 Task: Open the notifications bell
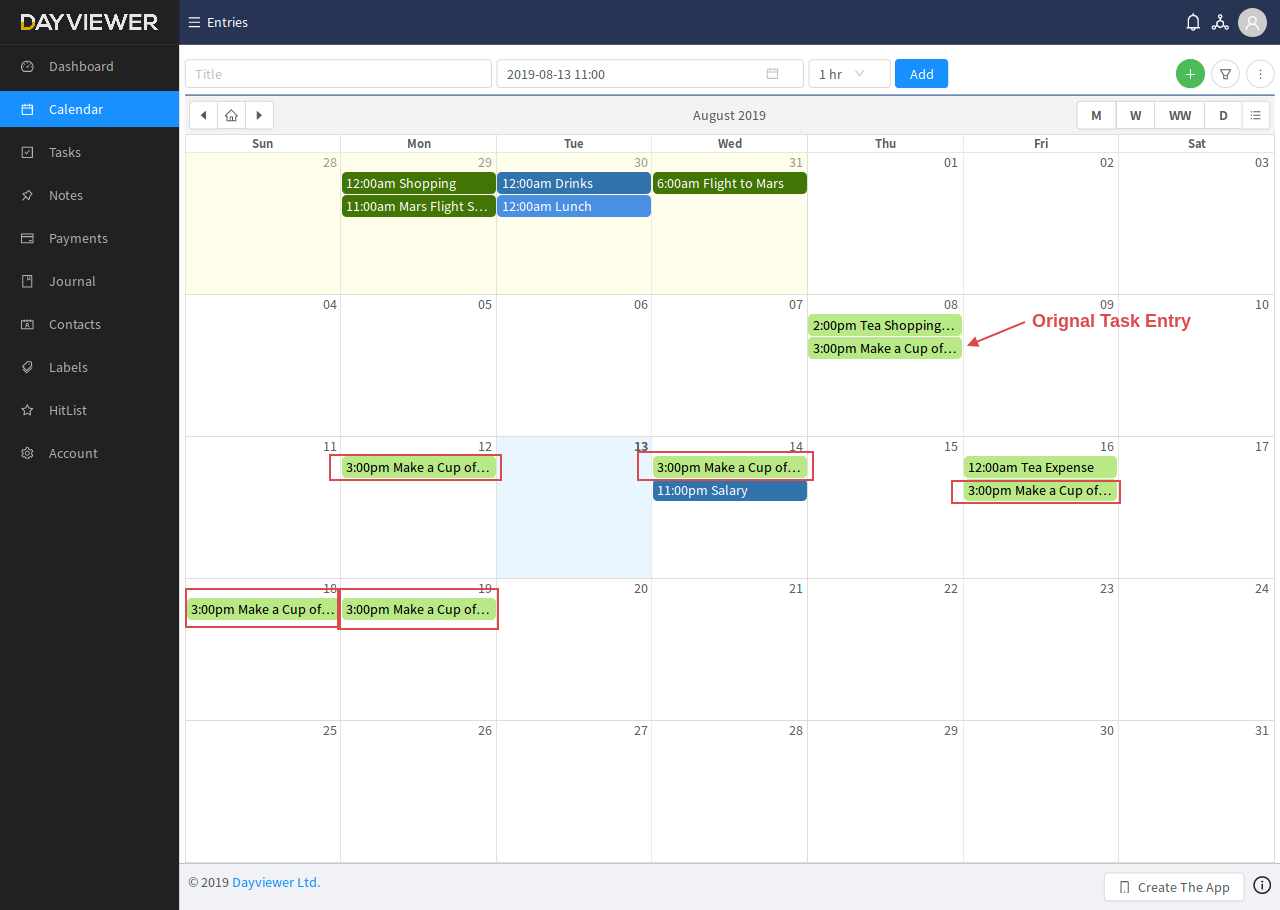point(1193,22)
